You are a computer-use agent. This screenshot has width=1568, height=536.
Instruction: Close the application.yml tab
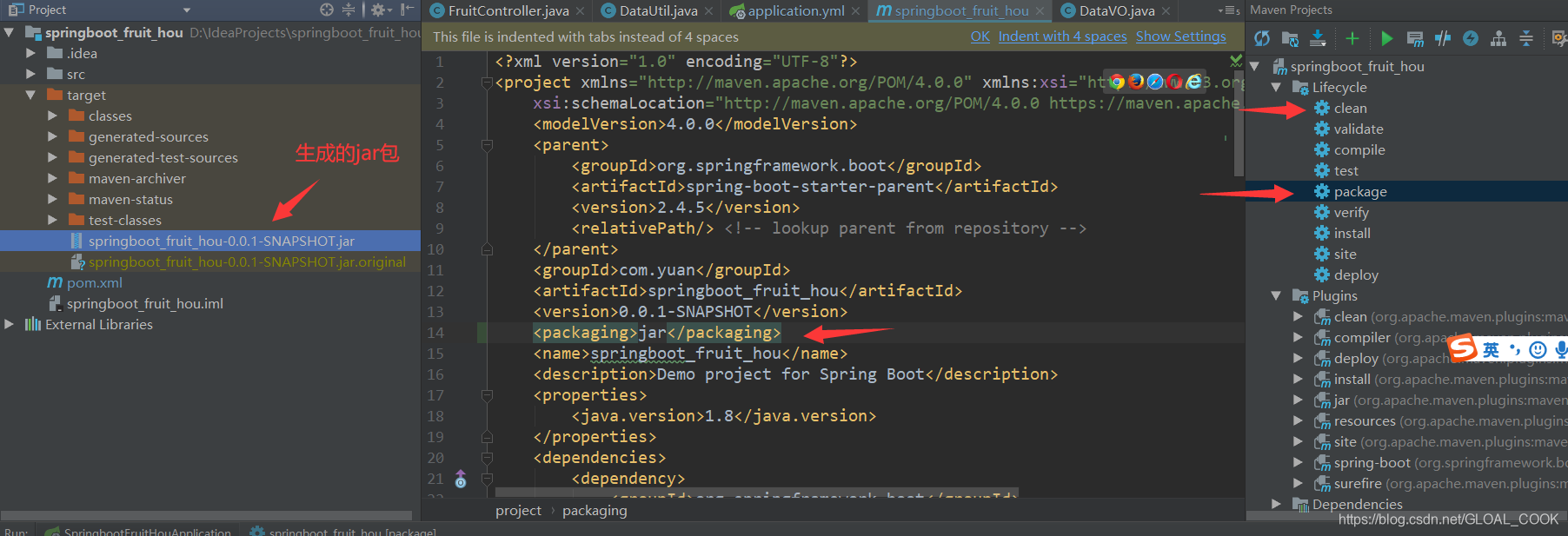(856, 11)
